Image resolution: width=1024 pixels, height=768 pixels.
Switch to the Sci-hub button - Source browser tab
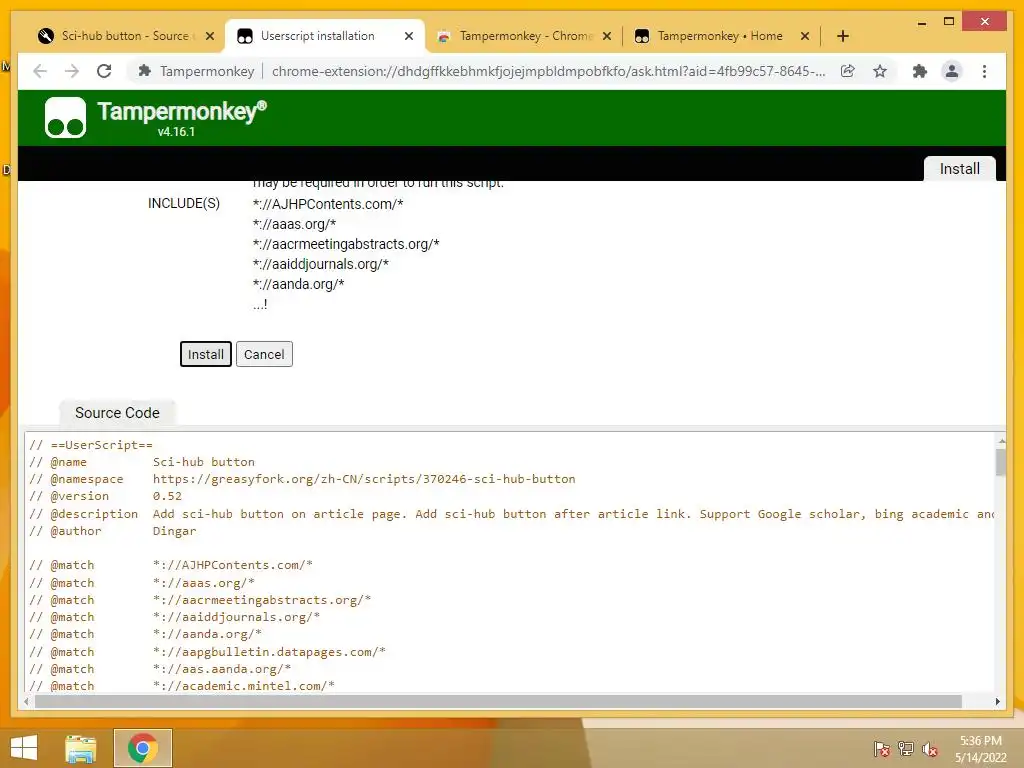point(125,36)
